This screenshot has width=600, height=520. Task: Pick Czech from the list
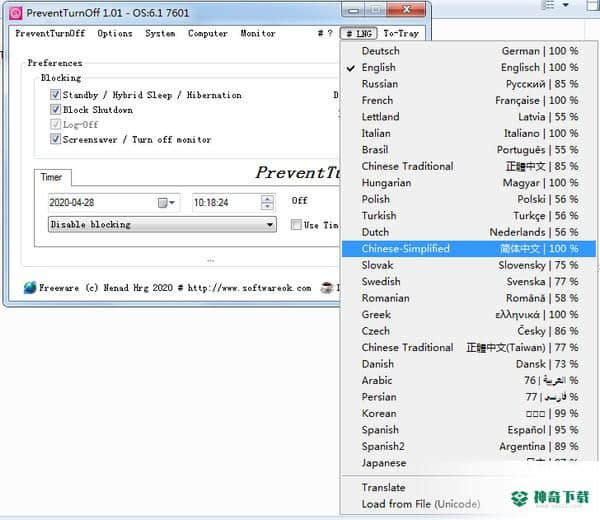pyautogui.click(x=468, y=331)
